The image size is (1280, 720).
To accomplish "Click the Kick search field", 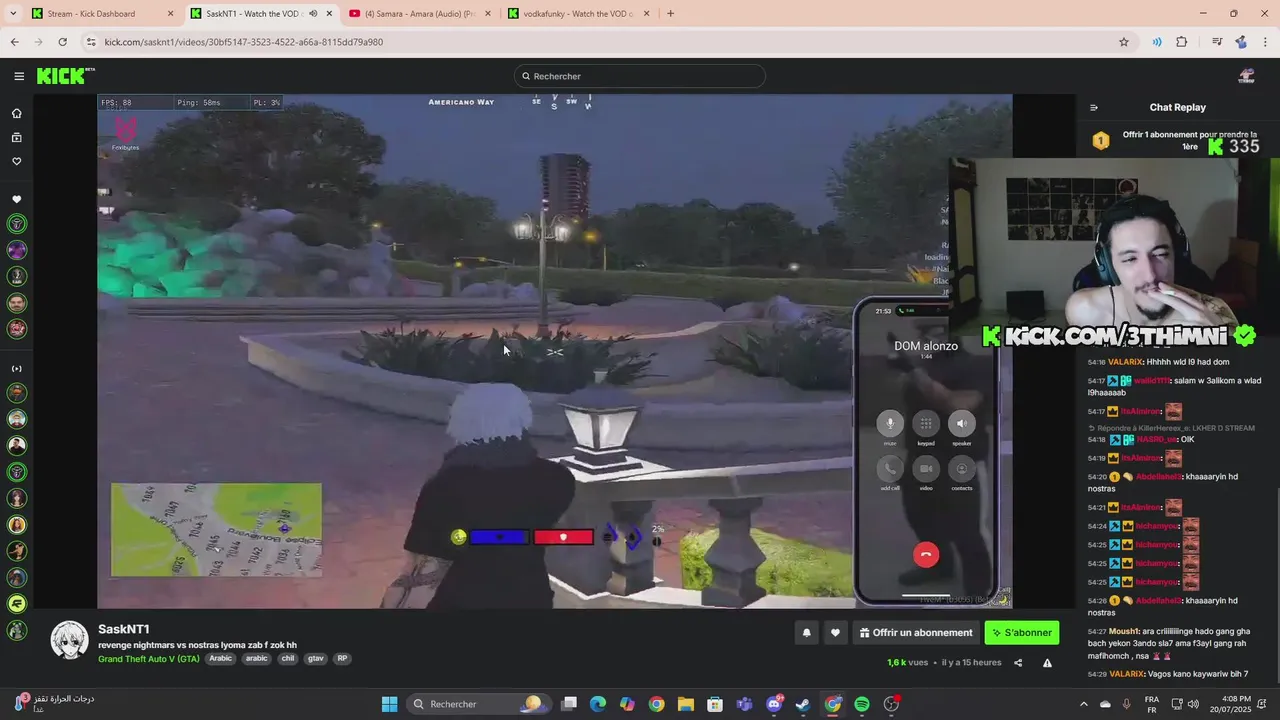I will pyautogui.click(x=640, y=76).
